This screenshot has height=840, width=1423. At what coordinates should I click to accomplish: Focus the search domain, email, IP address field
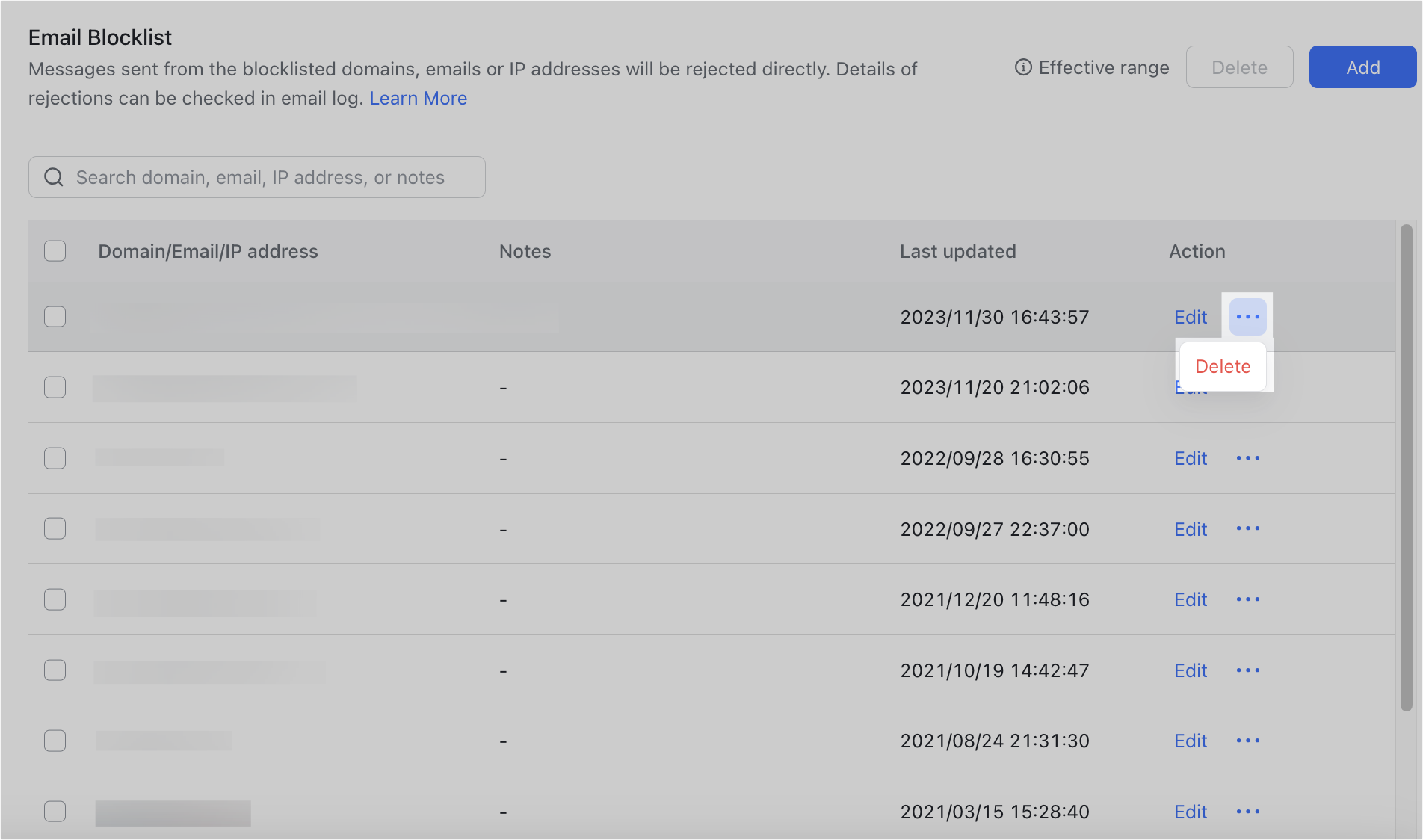(257, 177)
